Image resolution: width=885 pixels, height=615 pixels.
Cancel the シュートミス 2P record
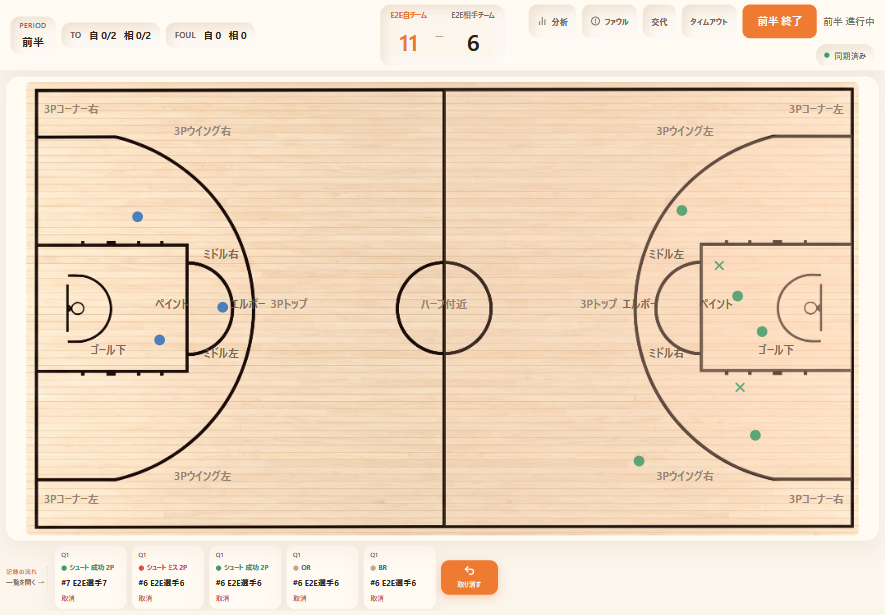[x=145, y=598]
